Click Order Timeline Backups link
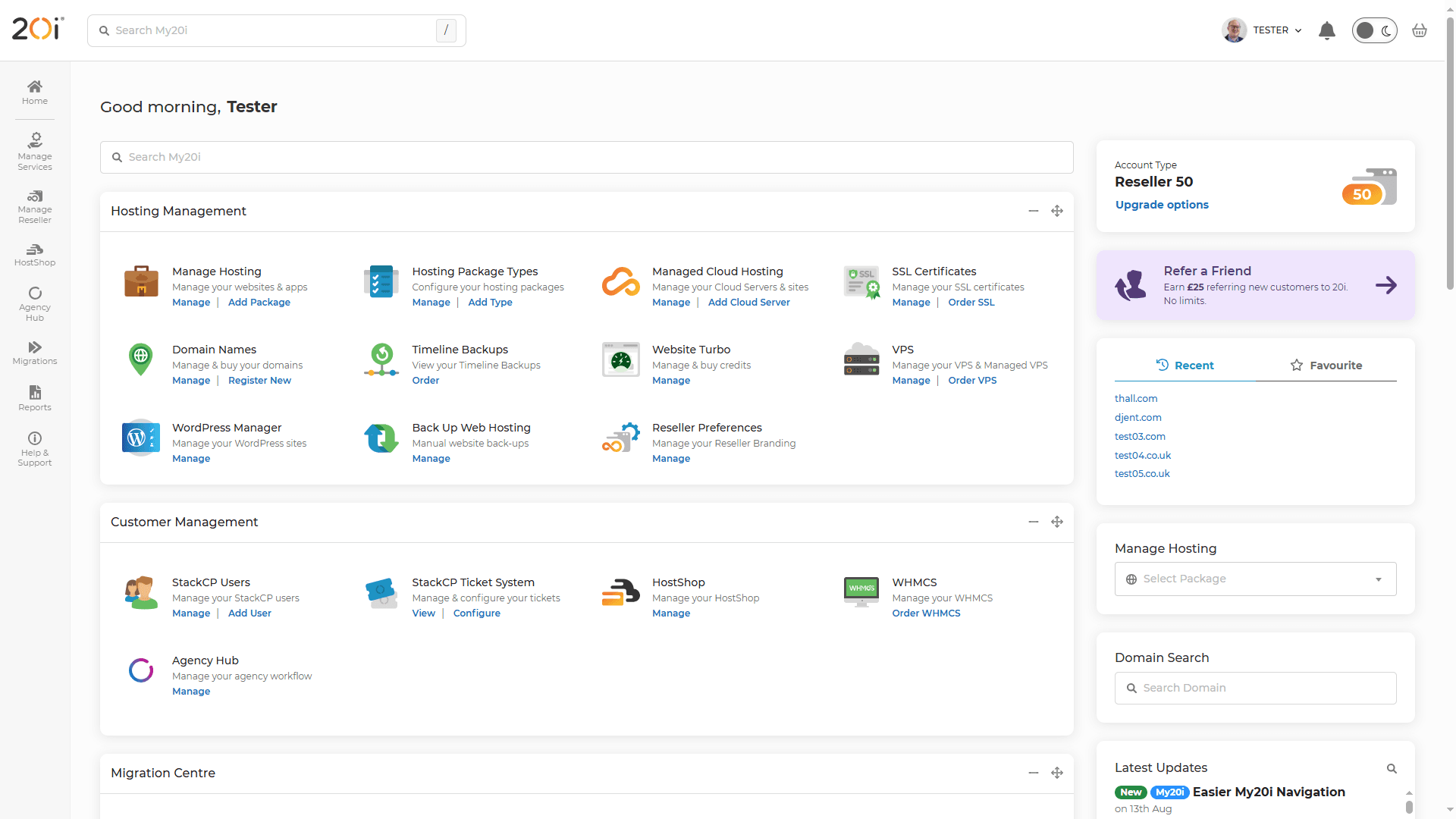 (425, 380)
